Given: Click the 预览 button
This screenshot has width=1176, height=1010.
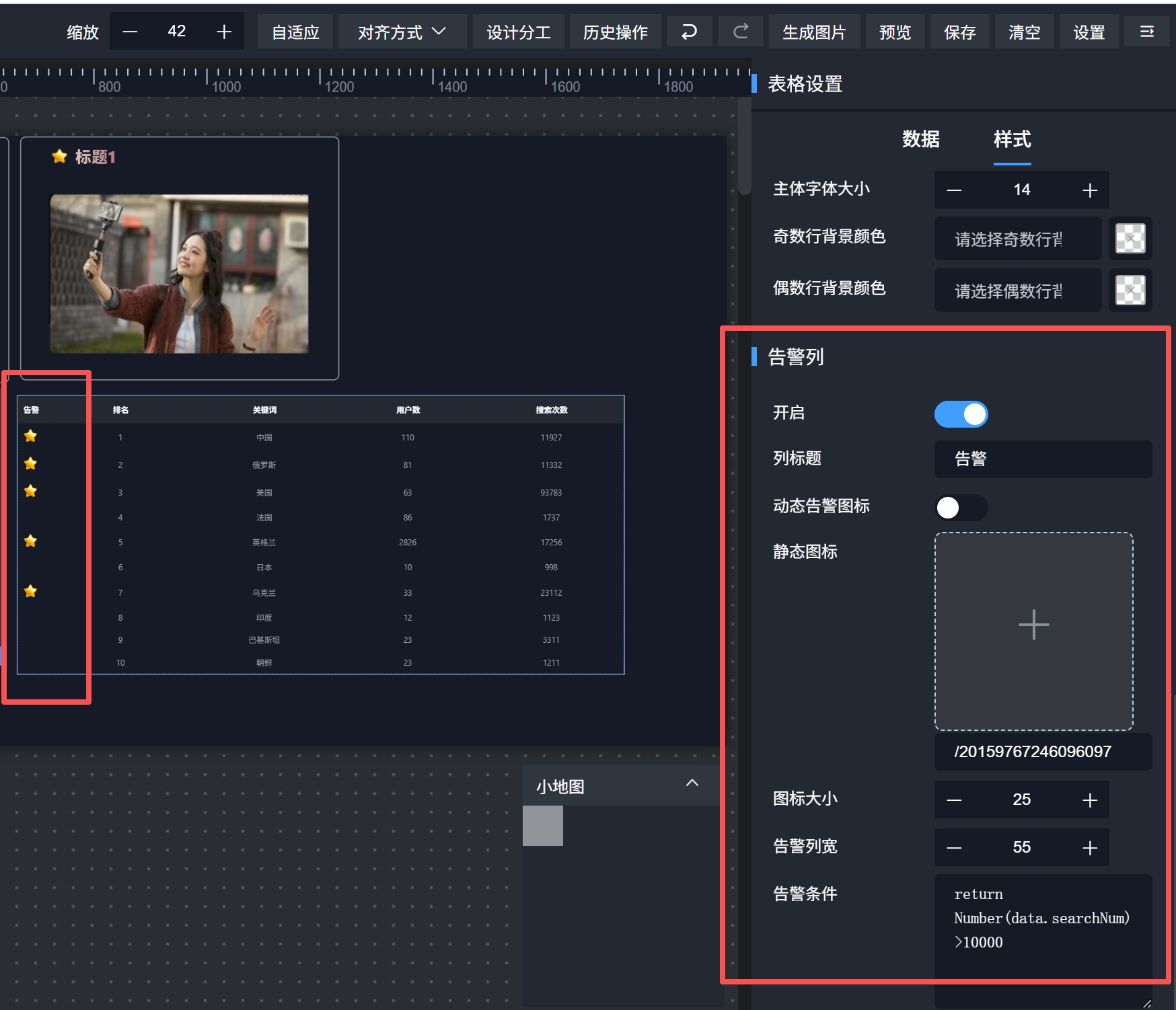Looking at the screenshot, I should pos(895,32).
